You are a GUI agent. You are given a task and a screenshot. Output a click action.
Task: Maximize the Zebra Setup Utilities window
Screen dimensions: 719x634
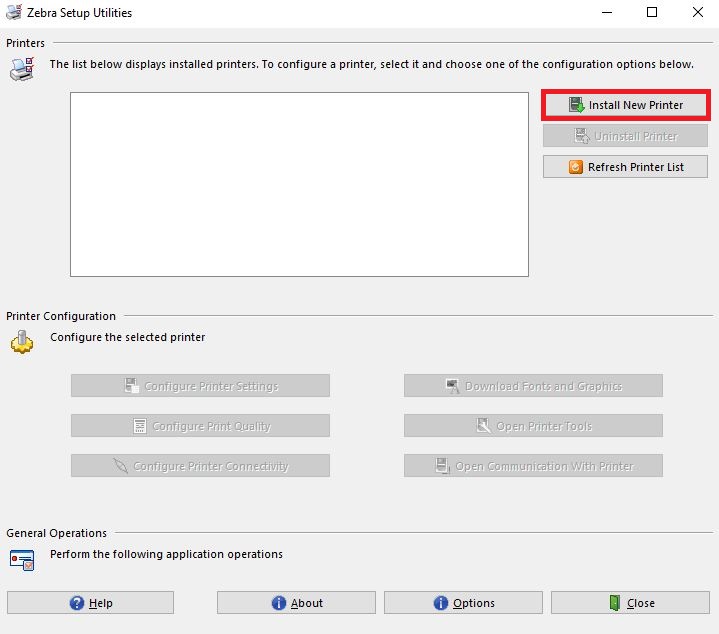(652, 12)
